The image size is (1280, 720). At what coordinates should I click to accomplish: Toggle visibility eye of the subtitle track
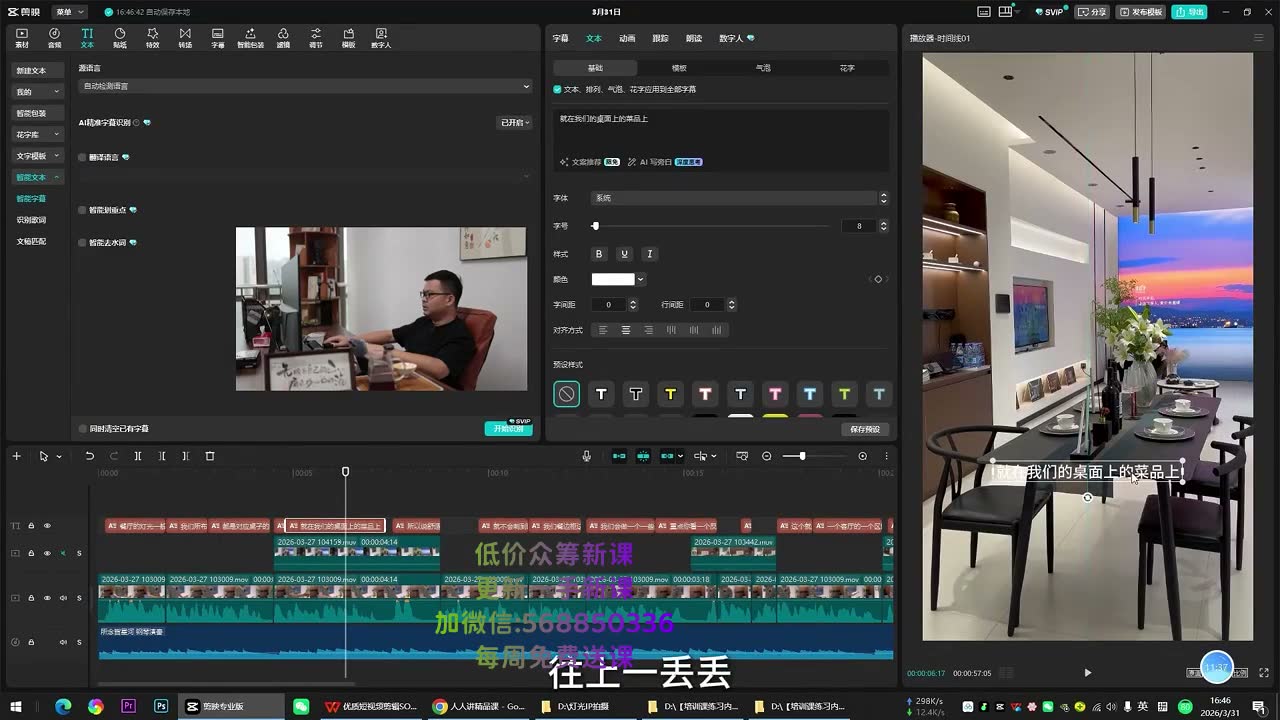point(46,526)
